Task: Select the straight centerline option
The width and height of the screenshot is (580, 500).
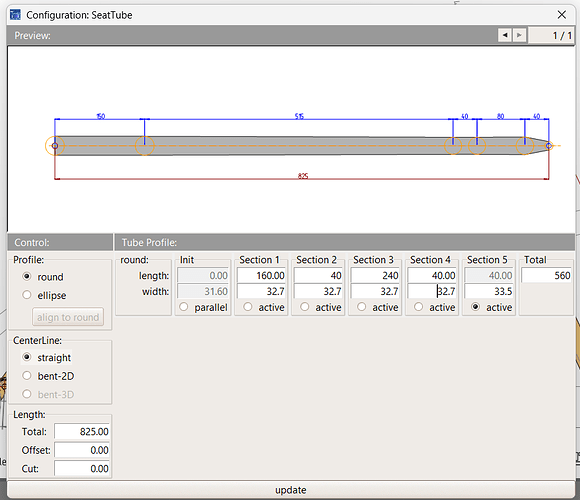Action: click(27, 357)
